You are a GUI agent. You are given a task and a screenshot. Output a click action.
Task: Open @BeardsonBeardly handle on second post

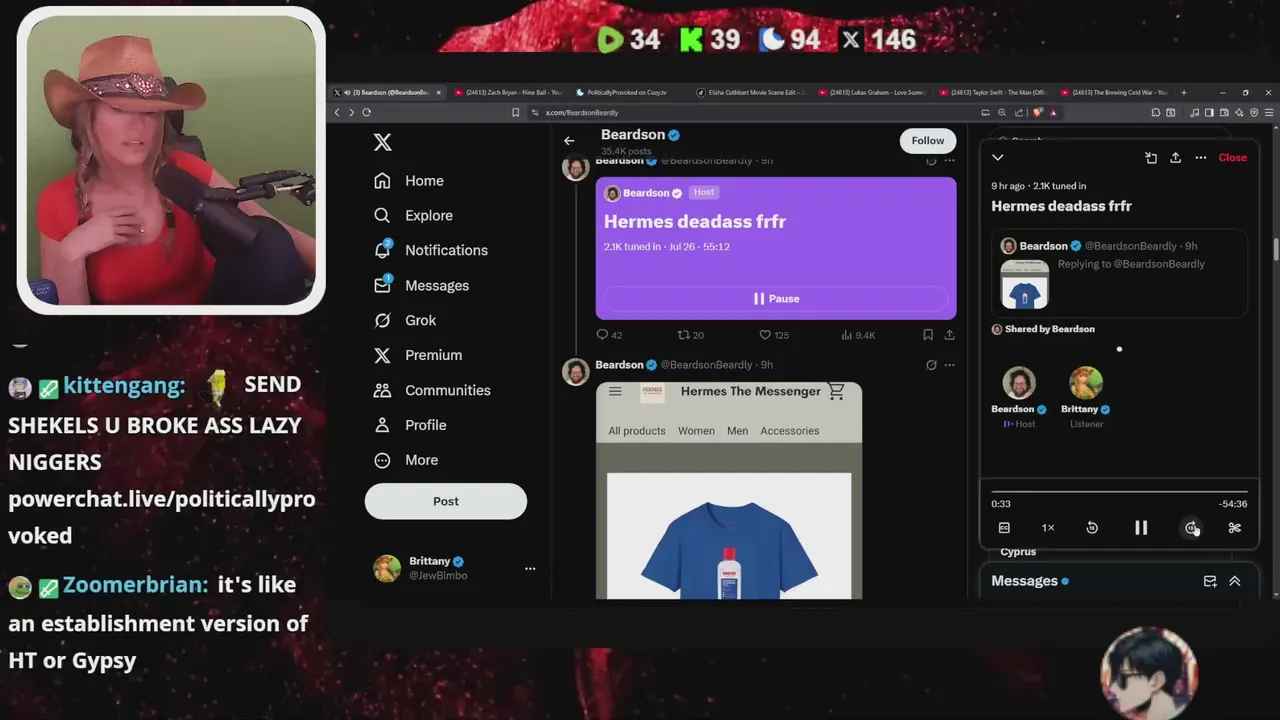click(706, 365)
